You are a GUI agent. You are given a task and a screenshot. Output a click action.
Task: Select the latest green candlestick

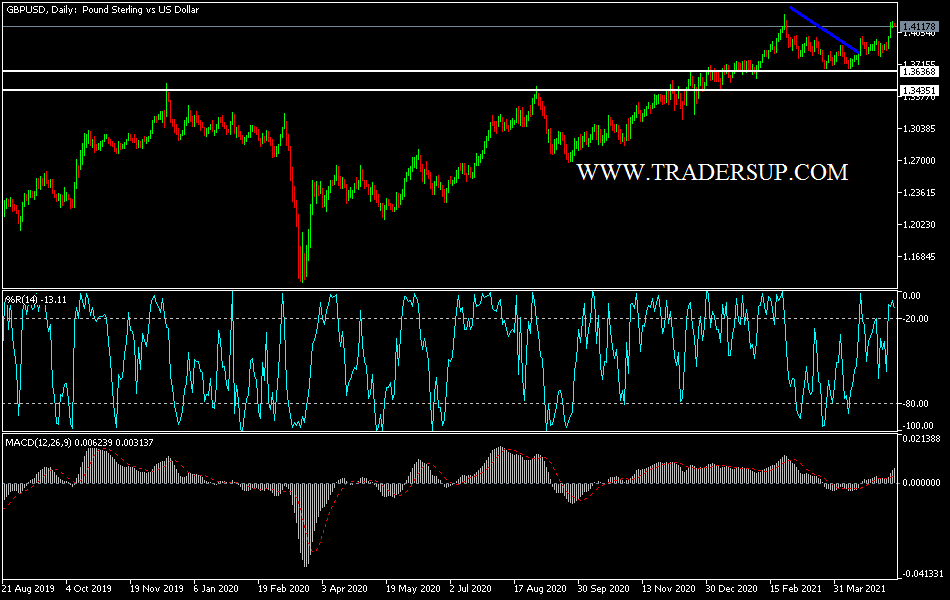pos(893,25)
